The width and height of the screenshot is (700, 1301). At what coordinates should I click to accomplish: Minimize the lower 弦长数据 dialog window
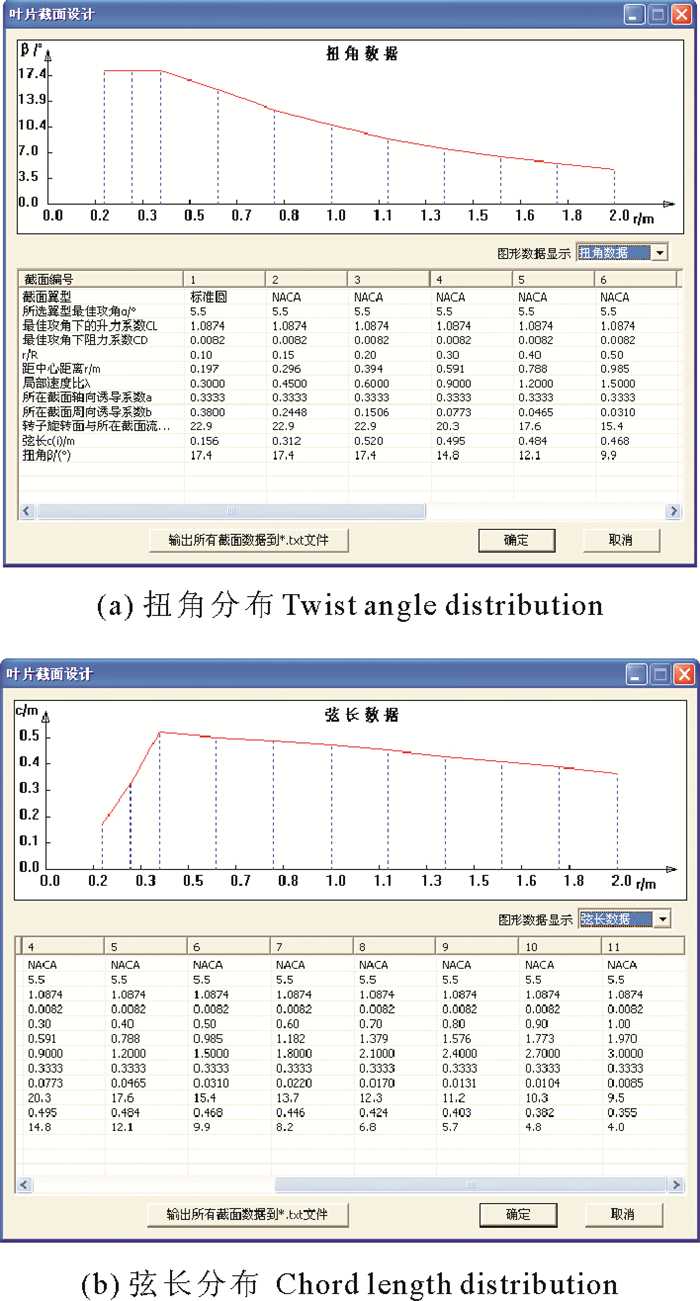click(637, 675)
